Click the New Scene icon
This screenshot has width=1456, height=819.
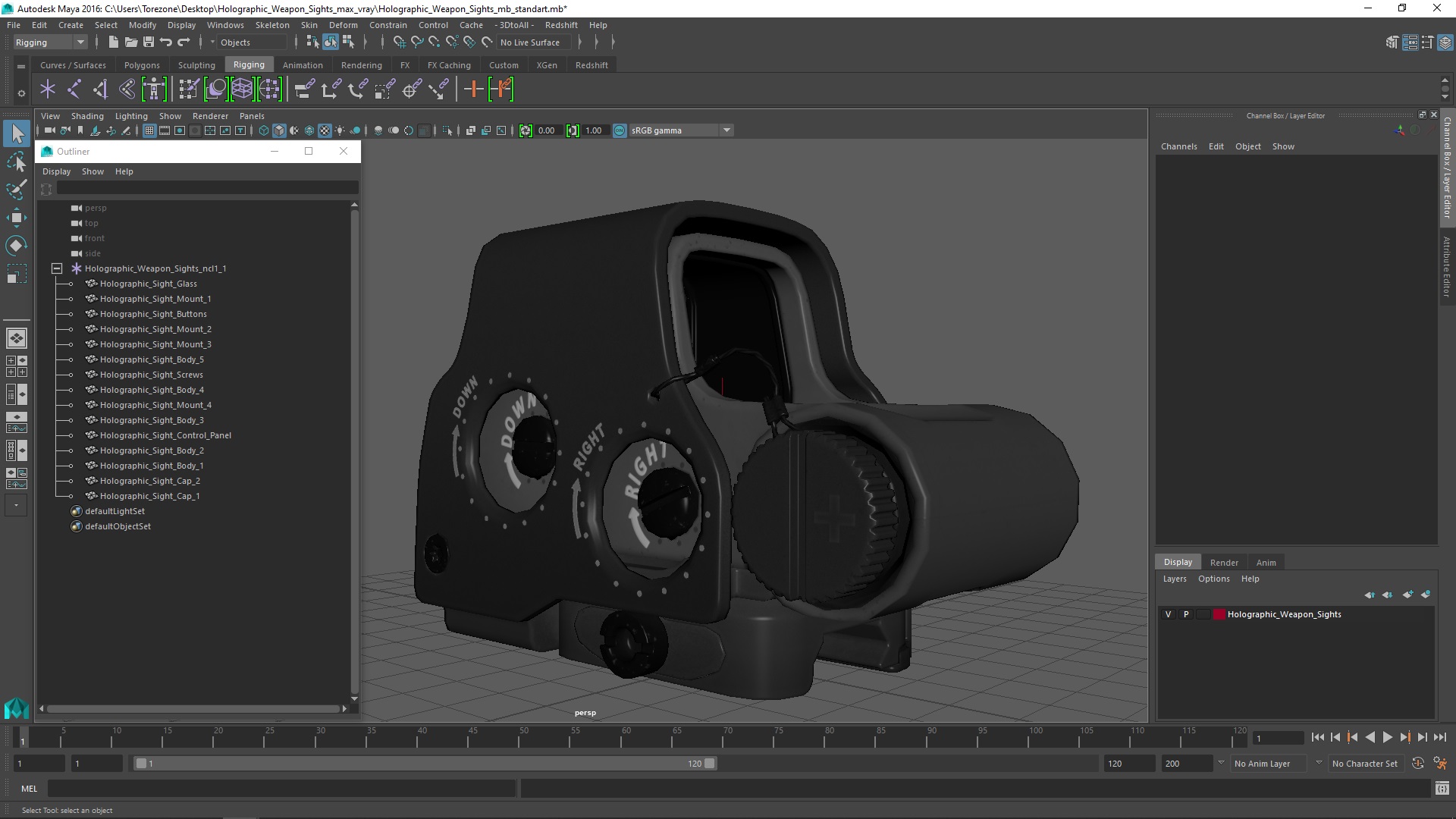pos(113,42)
